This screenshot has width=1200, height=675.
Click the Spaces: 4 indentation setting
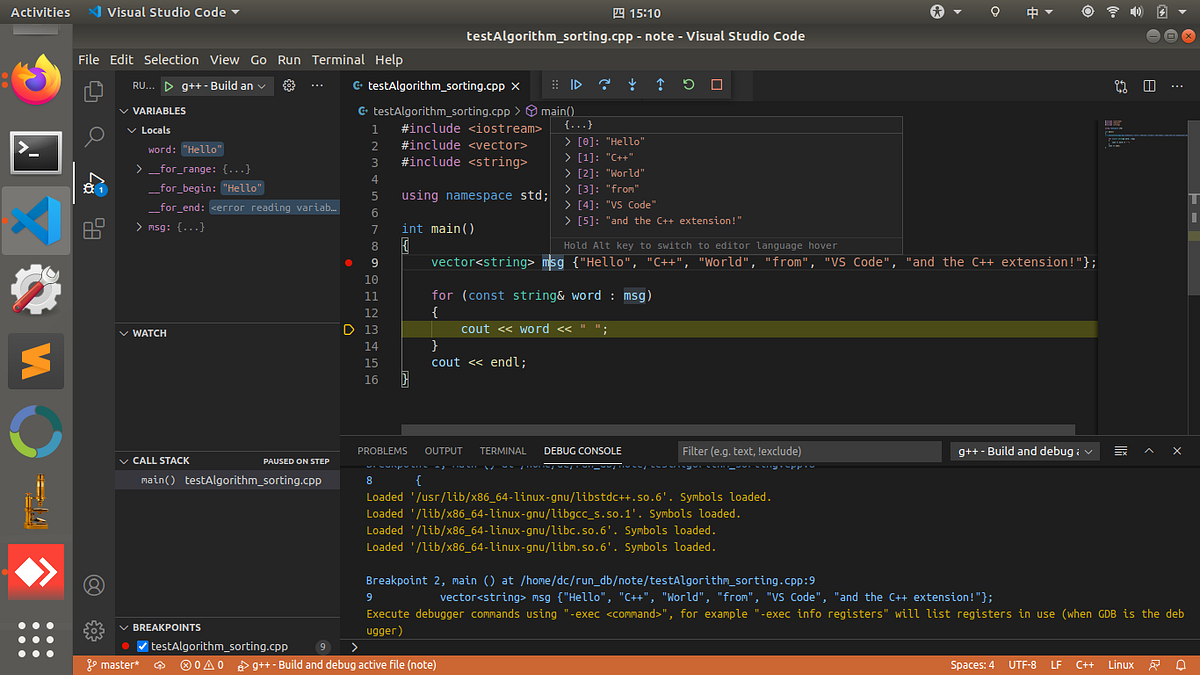[972, 665]
